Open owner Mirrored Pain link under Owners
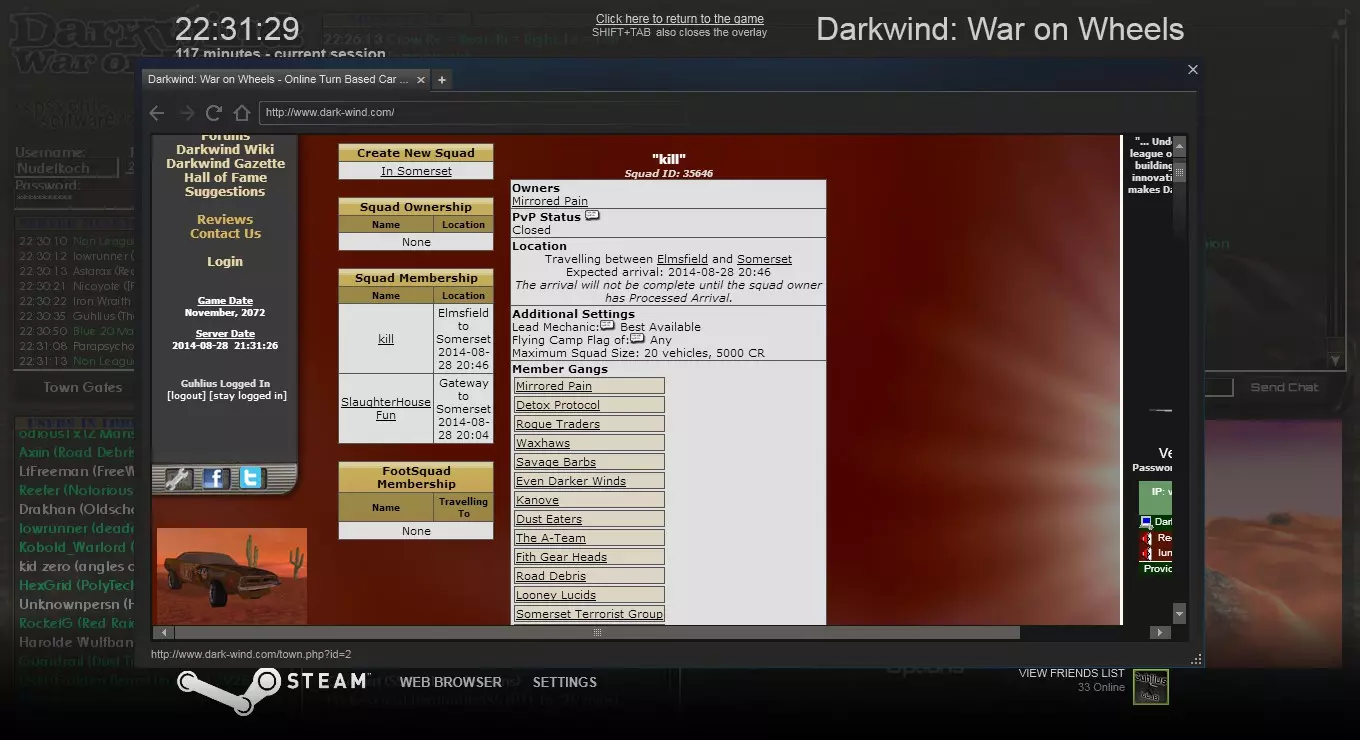The width and height of the screenshot is (1360, 740). coord(550,201)
